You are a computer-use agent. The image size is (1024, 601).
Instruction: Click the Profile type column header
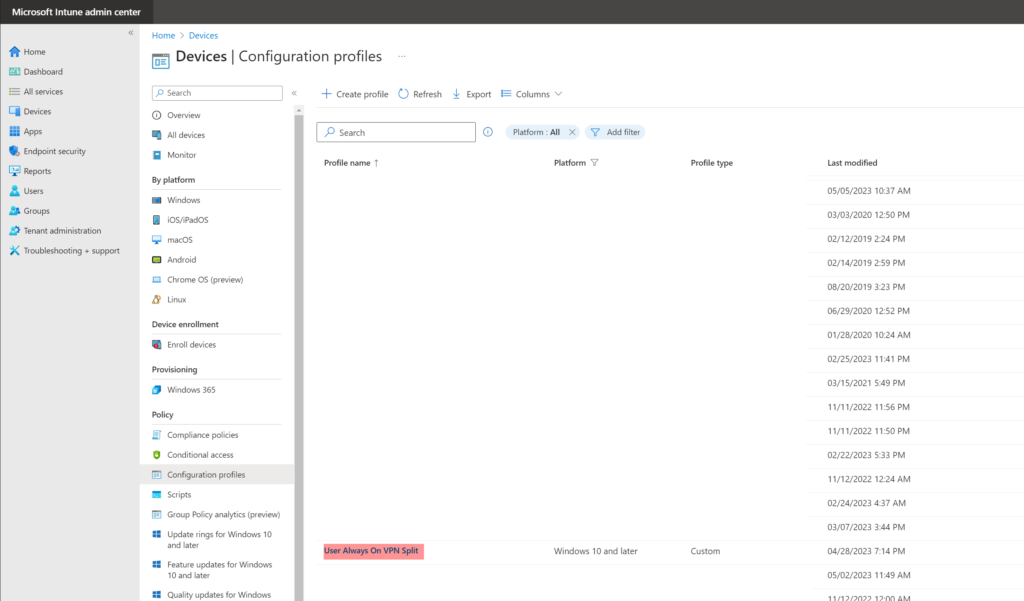[x=712, y=163]
